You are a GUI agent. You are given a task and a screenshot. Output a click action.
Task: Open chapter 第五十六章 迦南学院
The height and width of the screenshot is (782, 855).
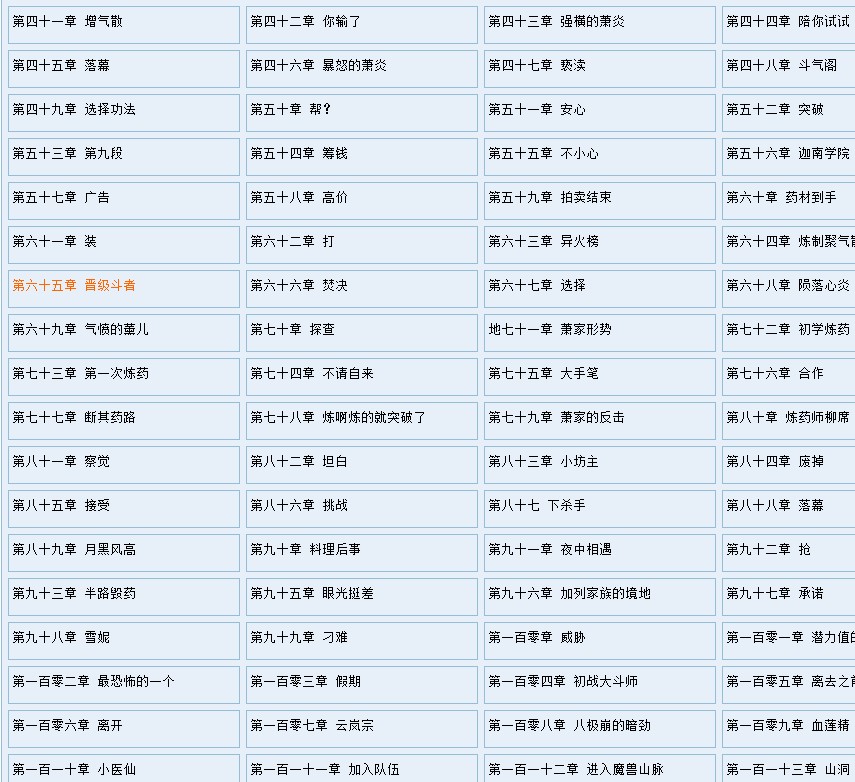788,154
